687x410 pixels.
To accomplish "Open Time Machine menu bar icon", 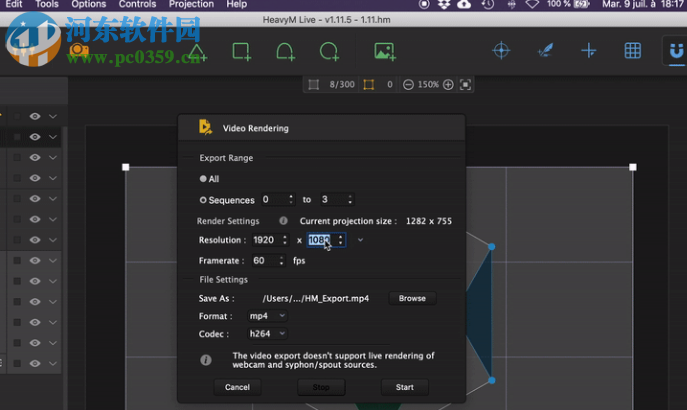I will point(487,4).
